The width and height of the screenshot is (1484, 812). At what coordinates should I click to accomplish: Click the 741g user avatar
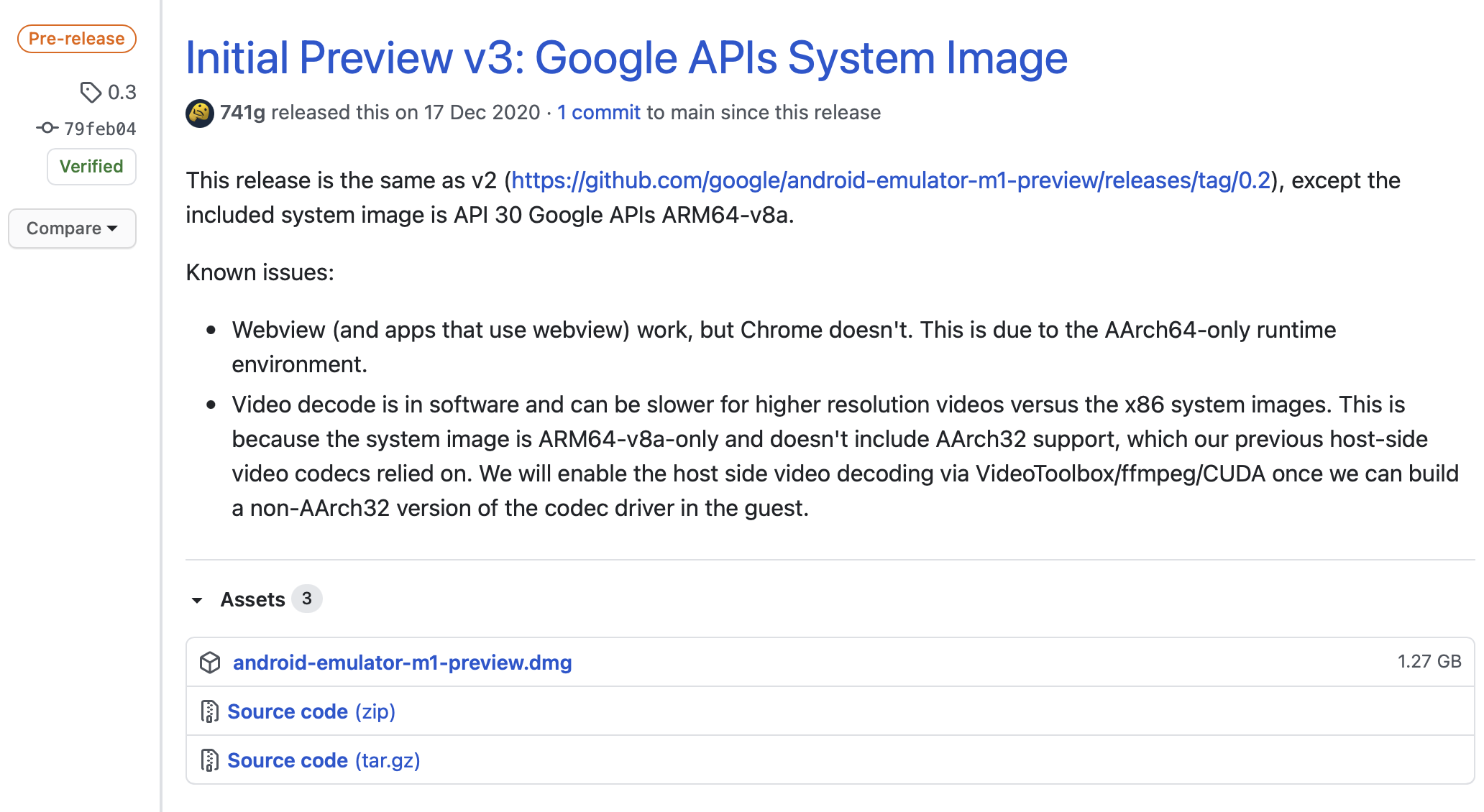click(x=199, y=113)
